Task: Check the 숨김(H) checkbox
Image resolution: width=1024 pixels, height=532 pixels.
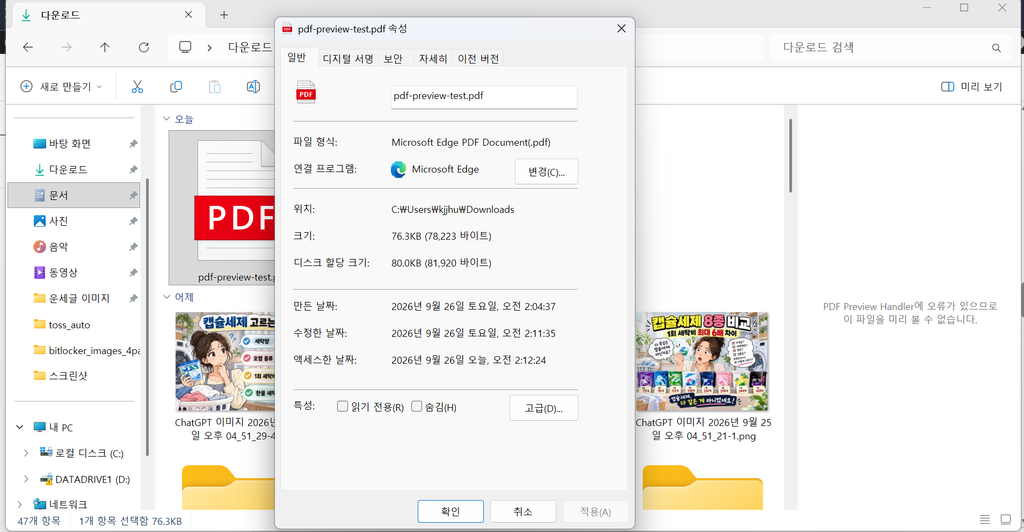Action: (x=417, y=407)
